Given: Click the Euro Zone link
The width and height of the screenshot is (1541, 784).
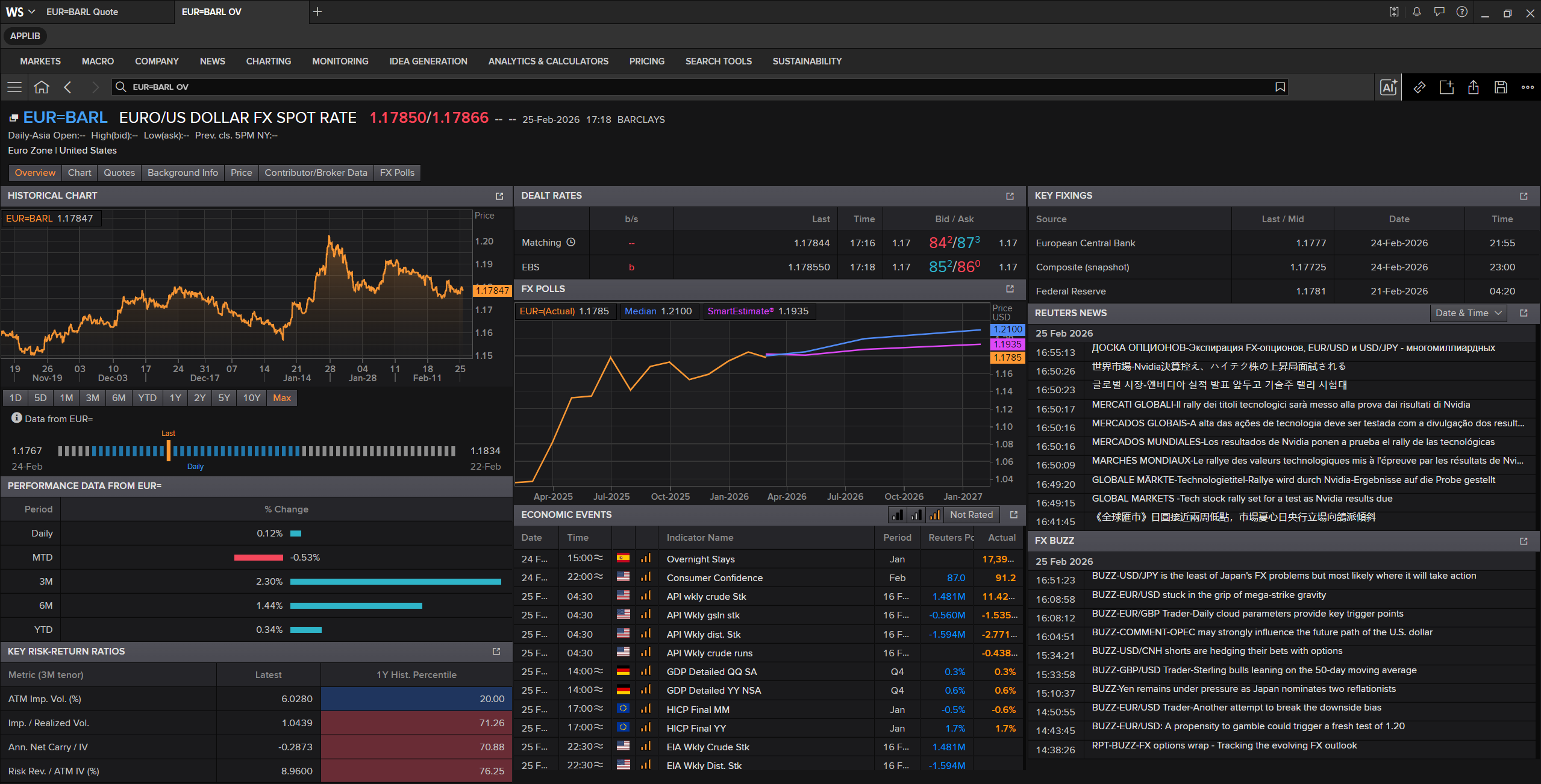Looking at the screenshot, I should pyautogui.click(x=30, y=151).
